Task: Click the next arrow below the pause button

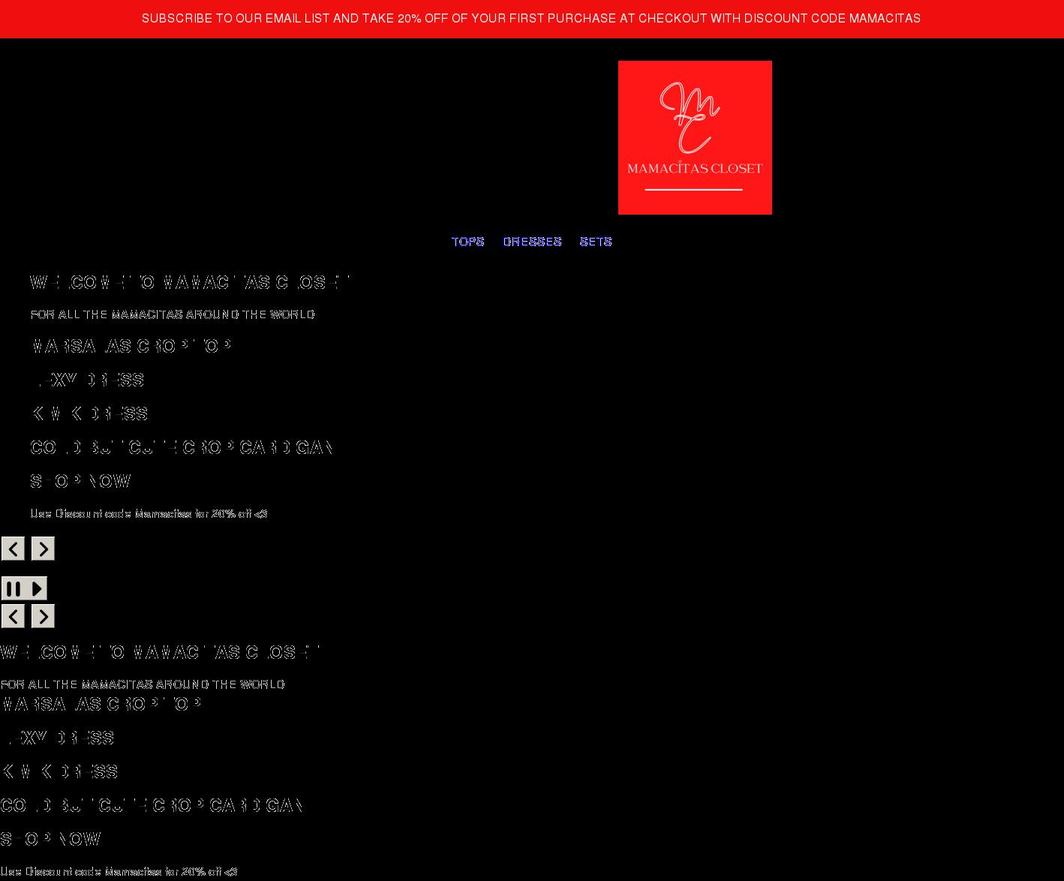Action: (x=43, y=616)
